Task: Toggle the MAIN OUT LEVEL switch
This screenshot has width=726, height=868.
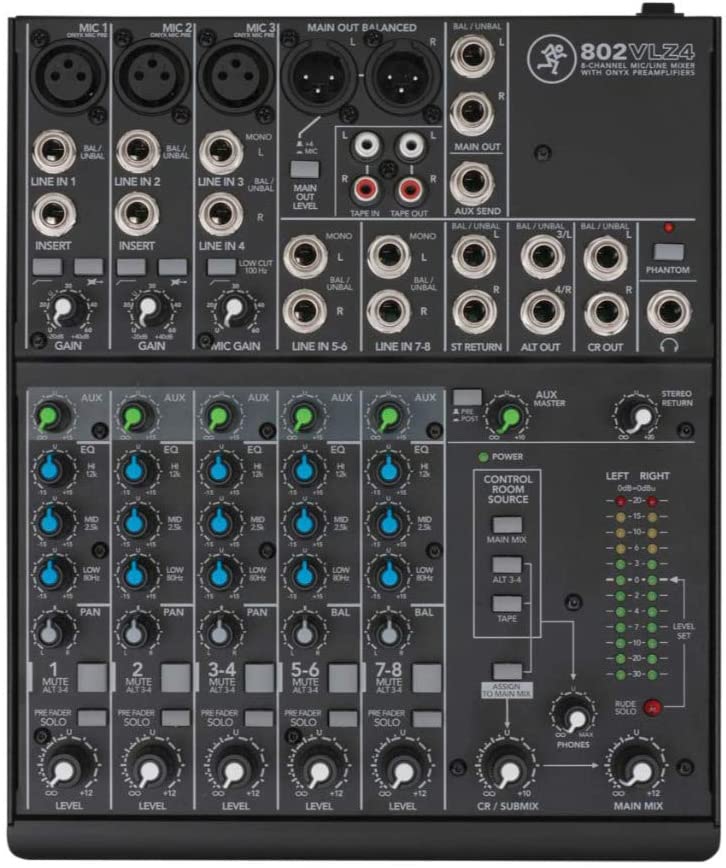Action: click(x=305, y=169)
